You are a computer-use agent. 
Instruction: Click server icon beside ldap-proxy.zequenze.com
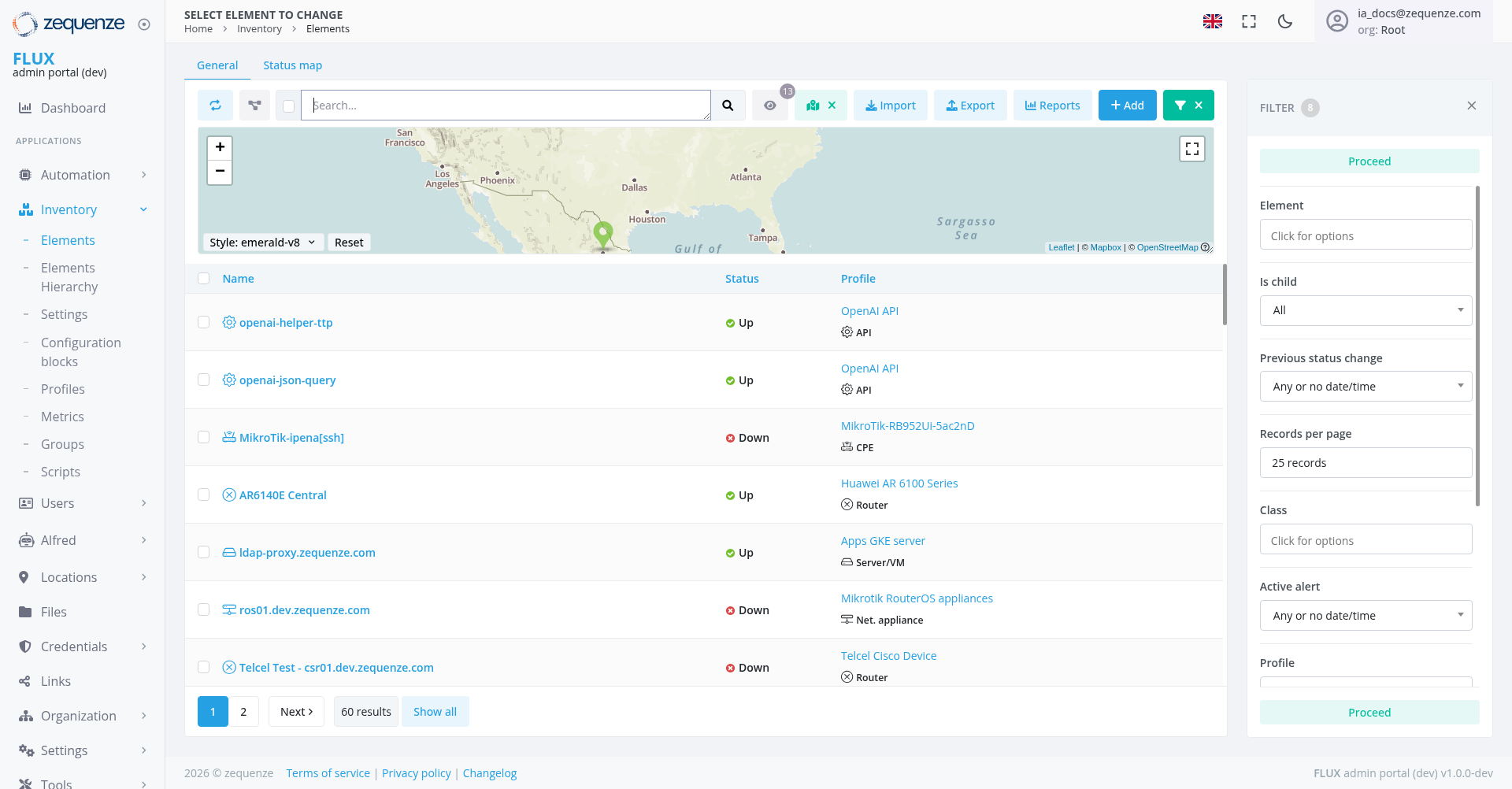tap(229, 552)
